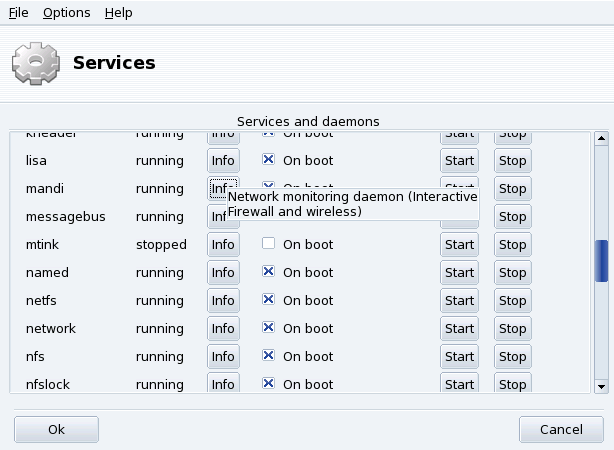Click the scrollbar up arrow
Screen dimensions: 614x450
click(602, 139)
